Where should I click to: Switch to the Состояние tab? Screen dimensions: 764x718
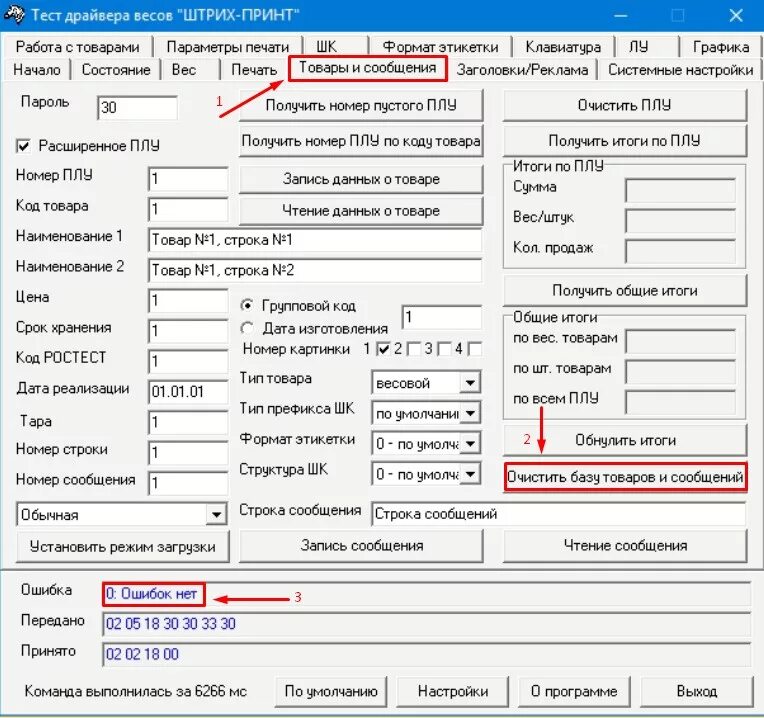coord(116,70)
